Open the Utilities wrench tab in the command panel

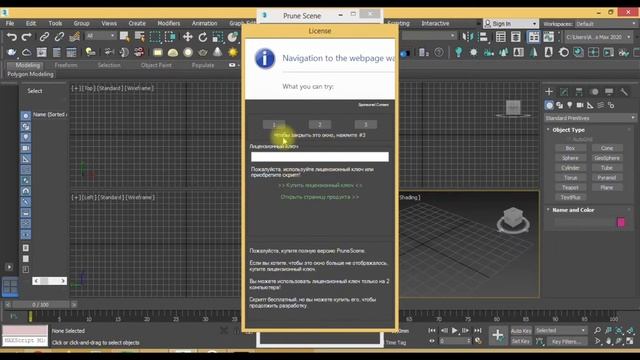pyautogui.click(x=624, y=92)
